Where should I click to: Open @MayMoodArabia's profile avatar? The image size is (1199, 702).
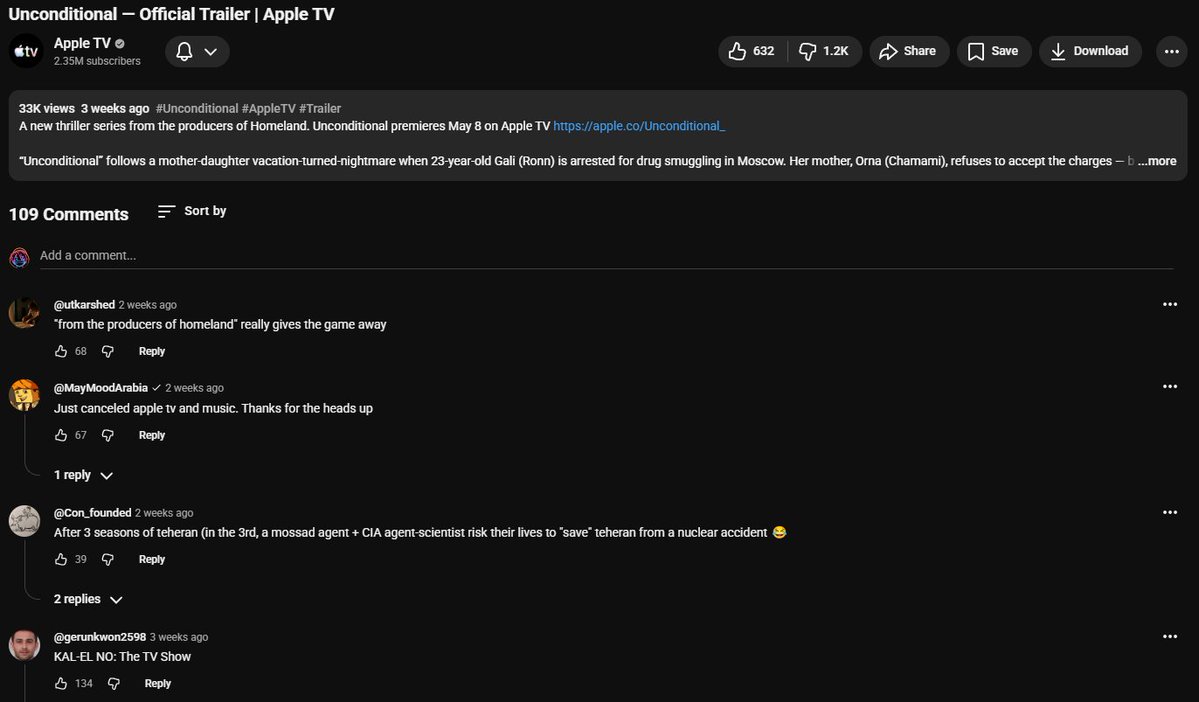click(24, 395)
